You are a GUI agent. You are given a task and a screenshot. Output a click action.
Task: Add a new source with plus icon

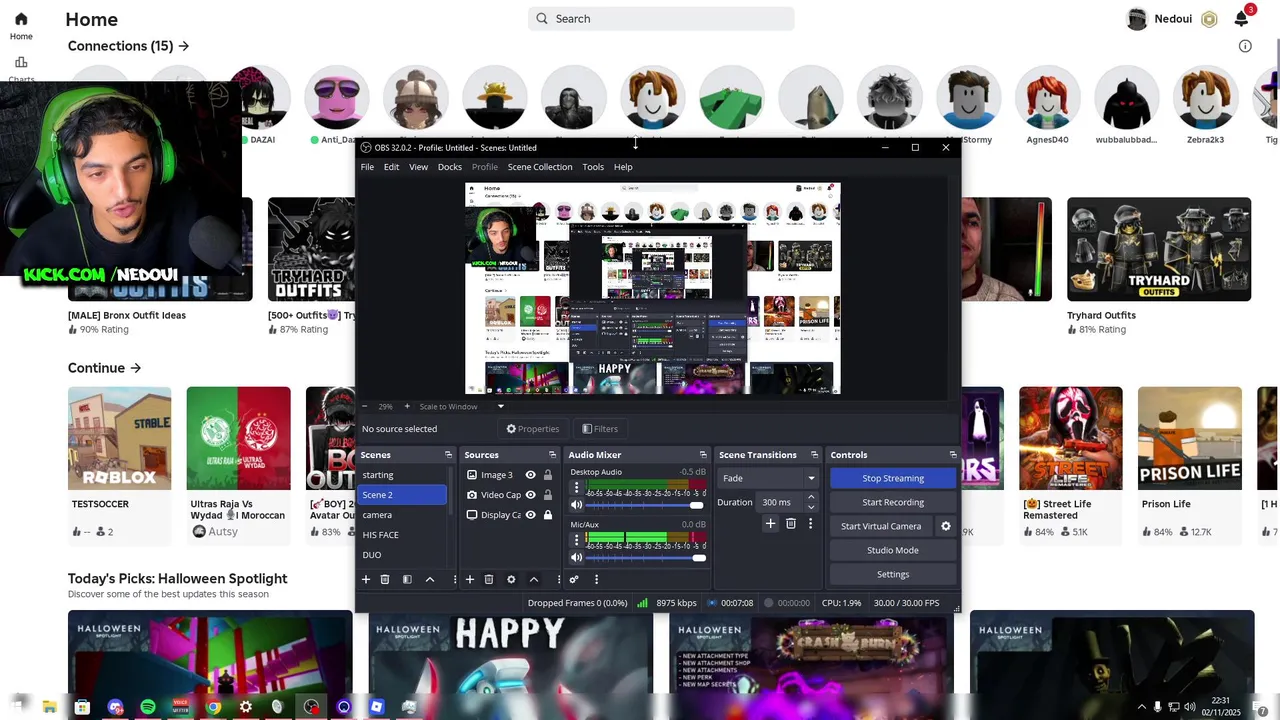point(470,579)
